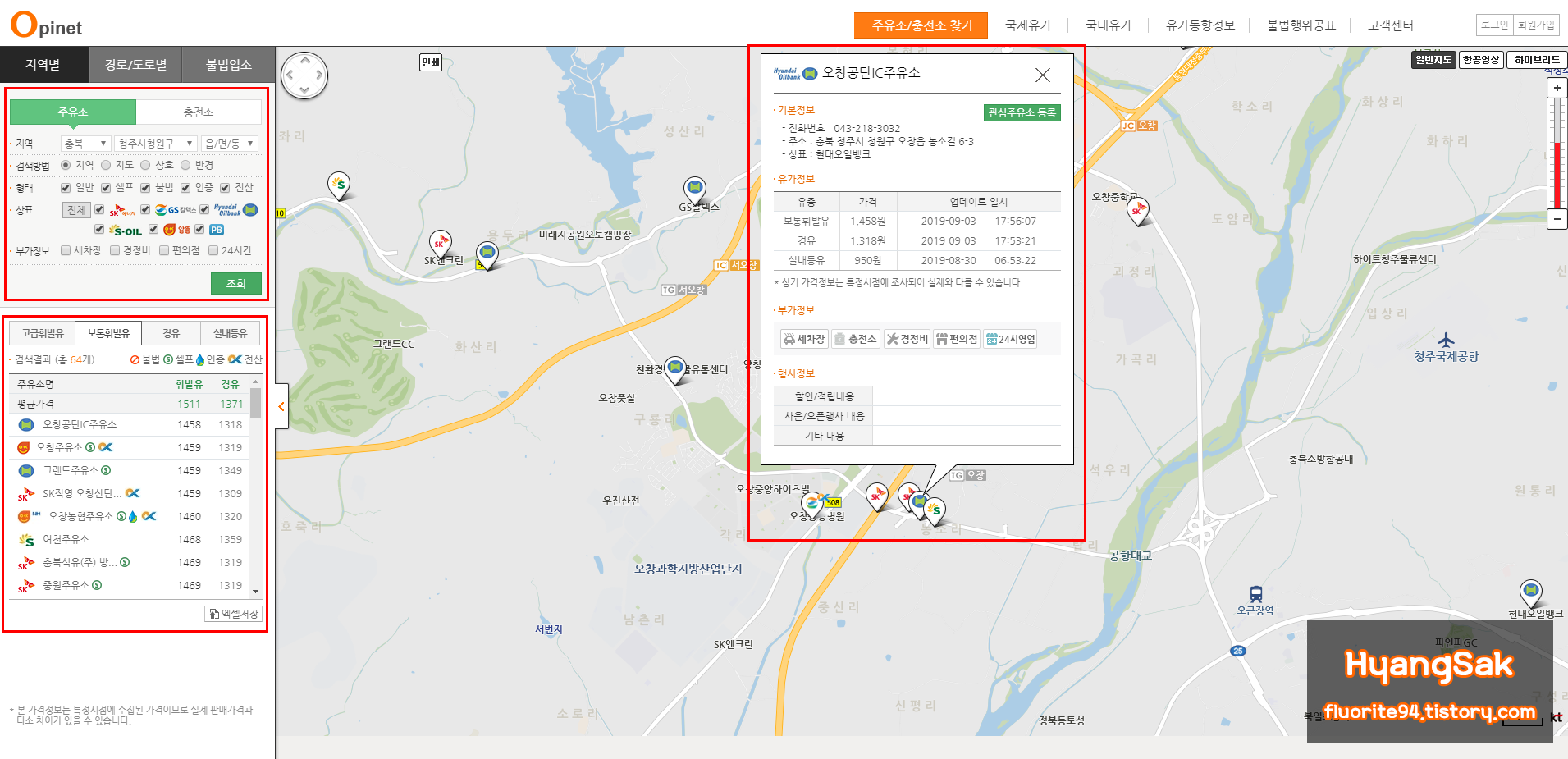Click the 엑셀저장 export button
Image resolution: width=1568 pixels, height=759 pixels.
tap(233, 614)
